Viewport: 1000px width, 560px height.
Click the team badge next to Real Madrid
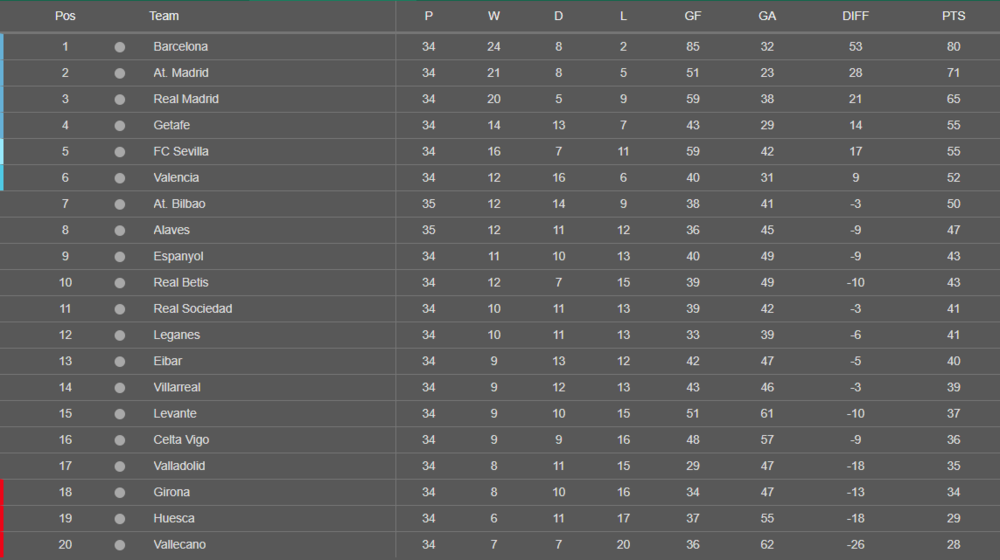(x=120, y=99)
